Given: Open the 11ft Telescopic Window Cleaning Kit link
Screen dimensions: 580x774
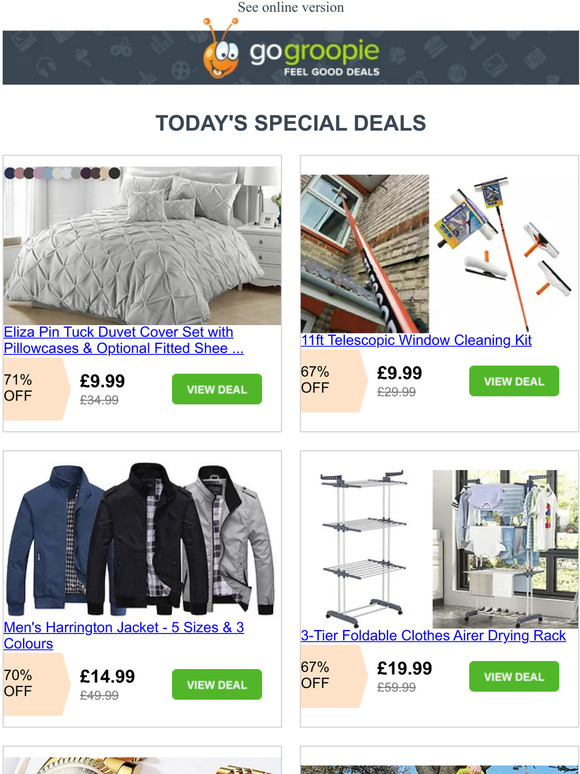Looking at the screenshot, I should [416, 340].
